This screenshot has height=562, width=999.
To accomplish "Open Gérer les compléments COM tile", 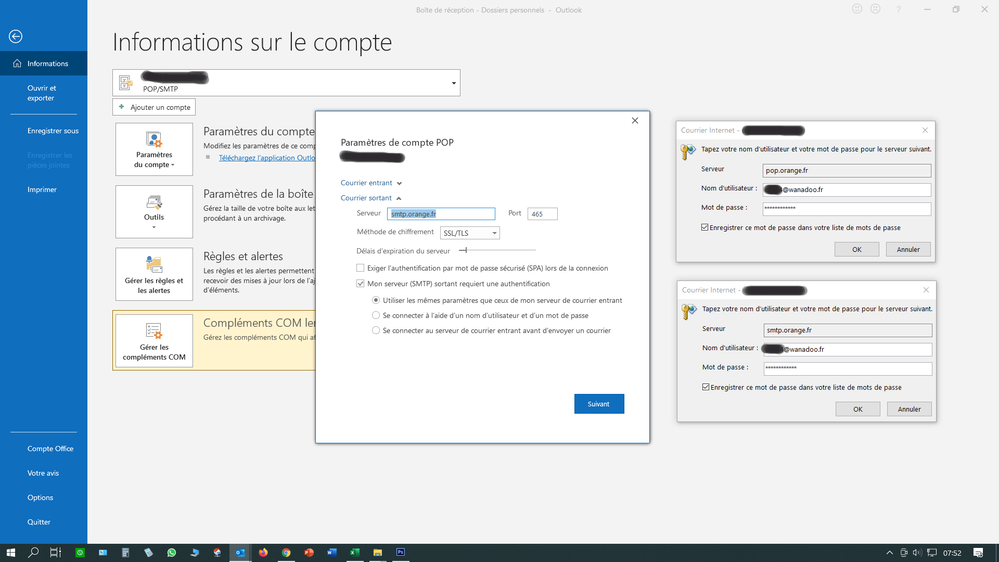I will point(154,341).
